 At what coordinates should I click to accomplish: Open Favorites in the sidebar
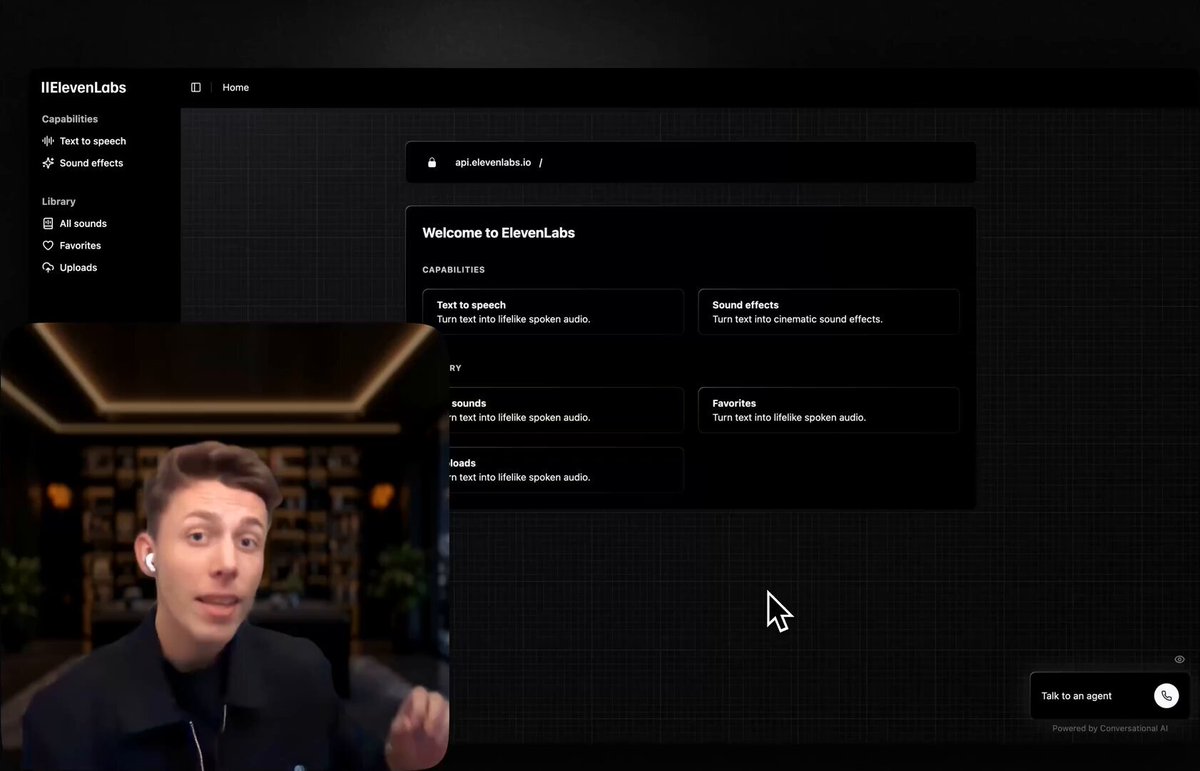point(80,246)
